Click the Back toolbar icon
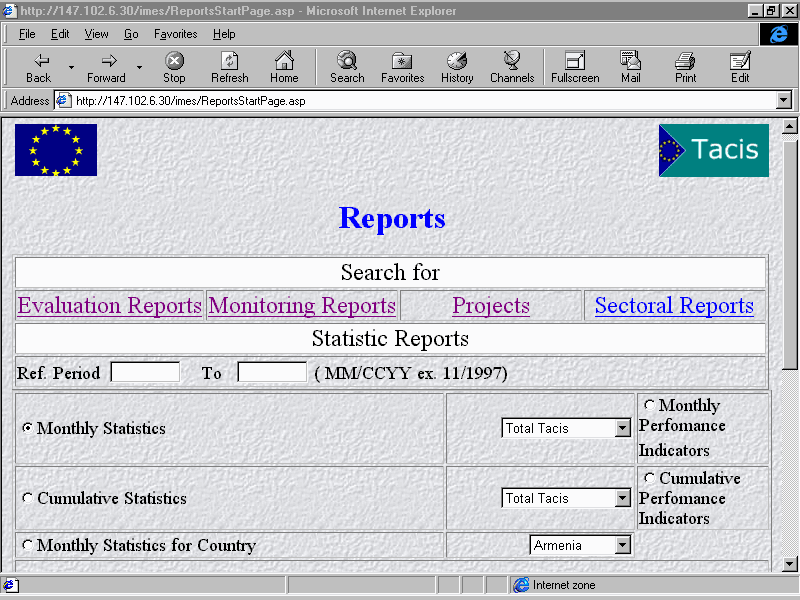Screen dimensions: 800x600 38,67
